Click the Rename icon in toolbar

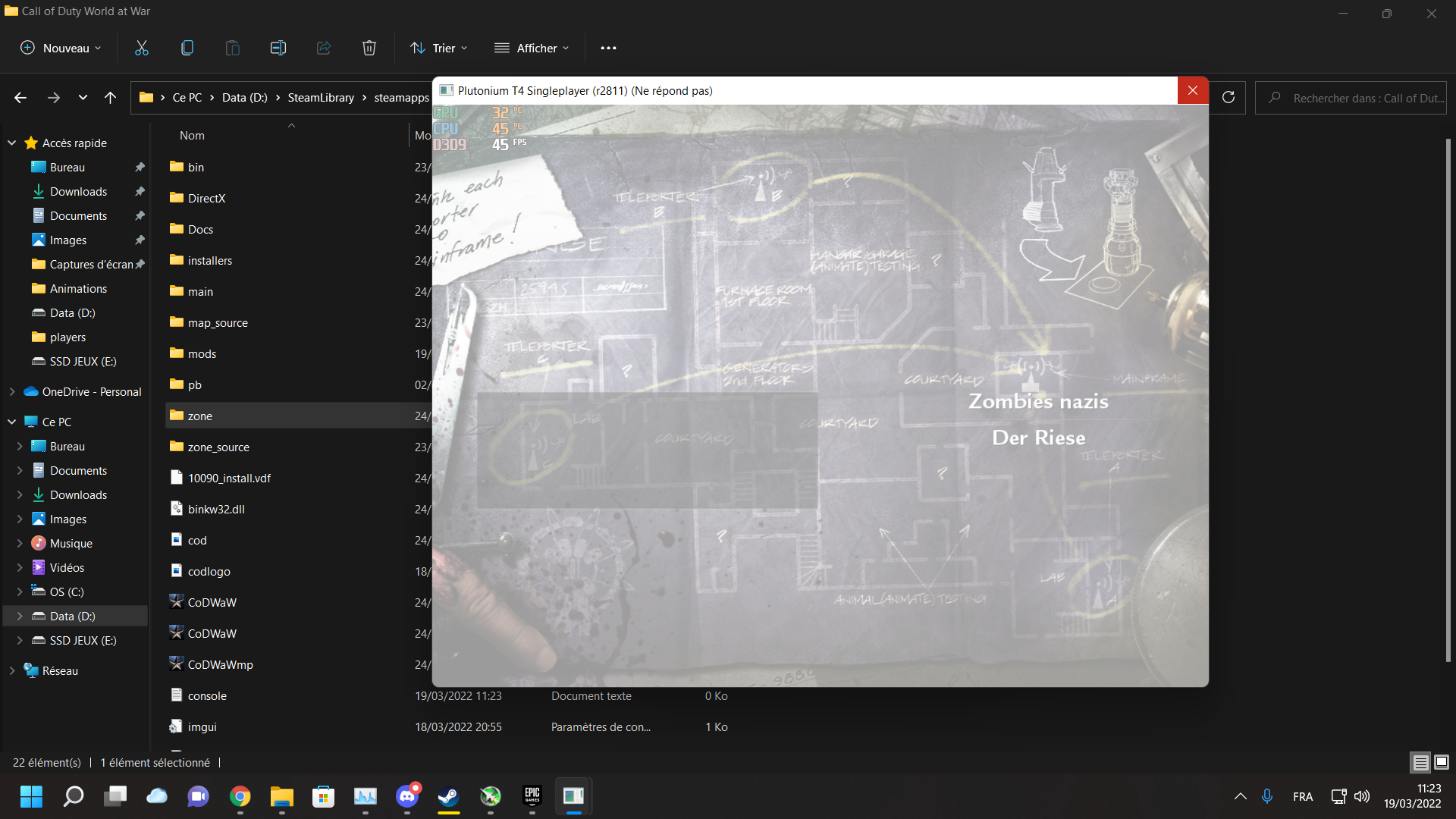pyautogui.click(x=278, y=48)
